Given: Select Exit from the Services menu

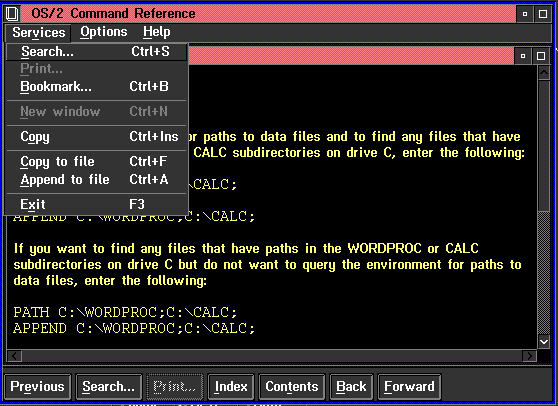Looking at the screenshot, I should coord(96,205).
